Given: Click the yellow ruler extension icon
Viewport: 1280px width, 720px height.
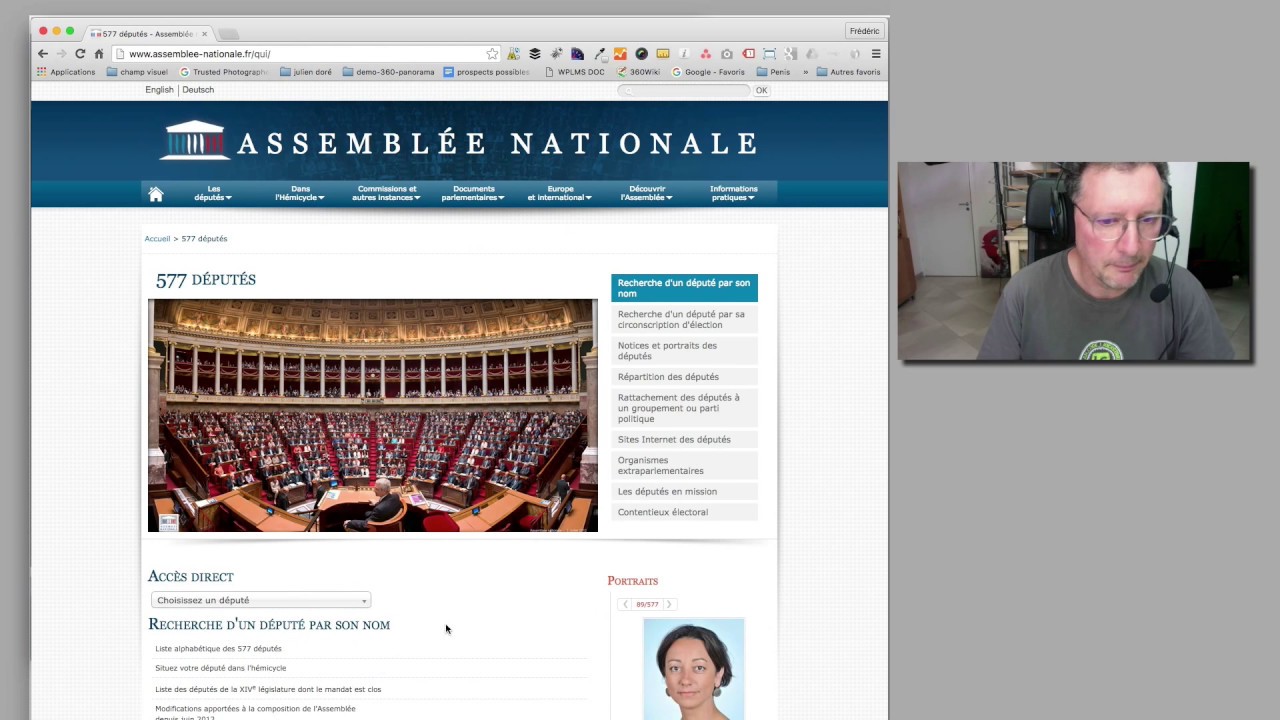Looking at the screenshot, I should click(x=663, y=54).
